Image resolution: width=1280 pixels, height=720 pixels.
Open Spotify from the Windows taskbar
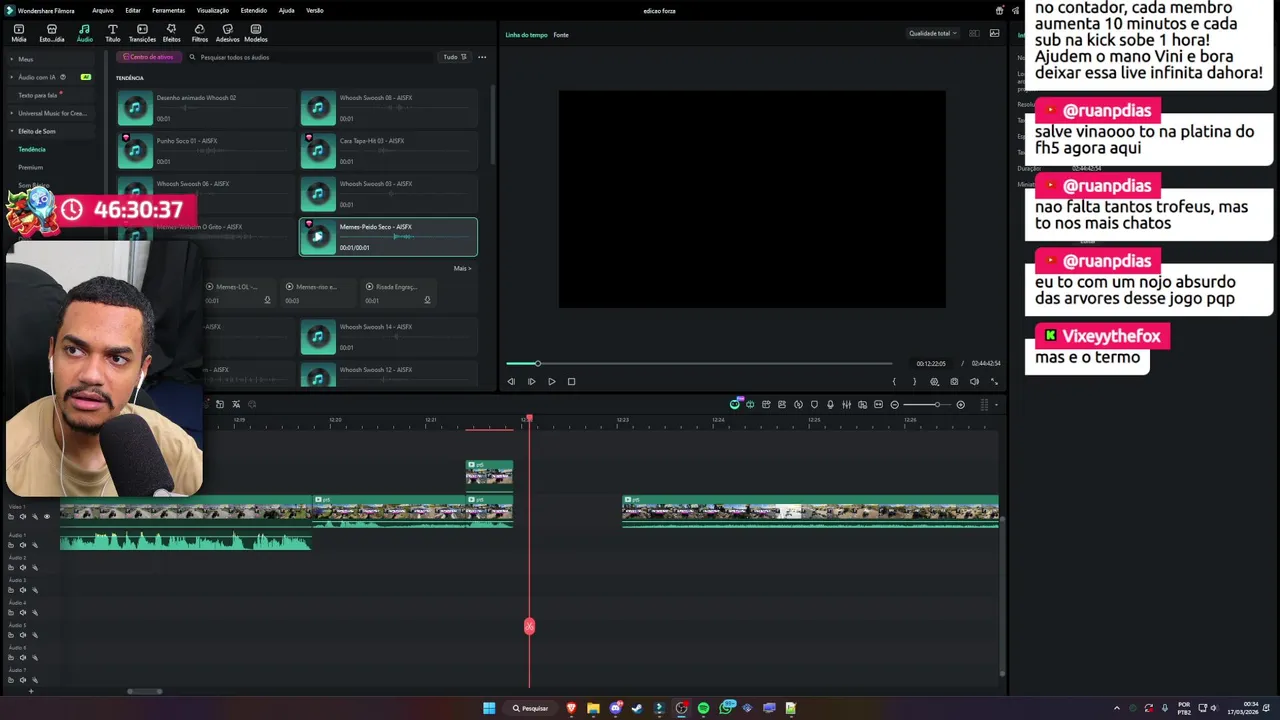(703, 708)
